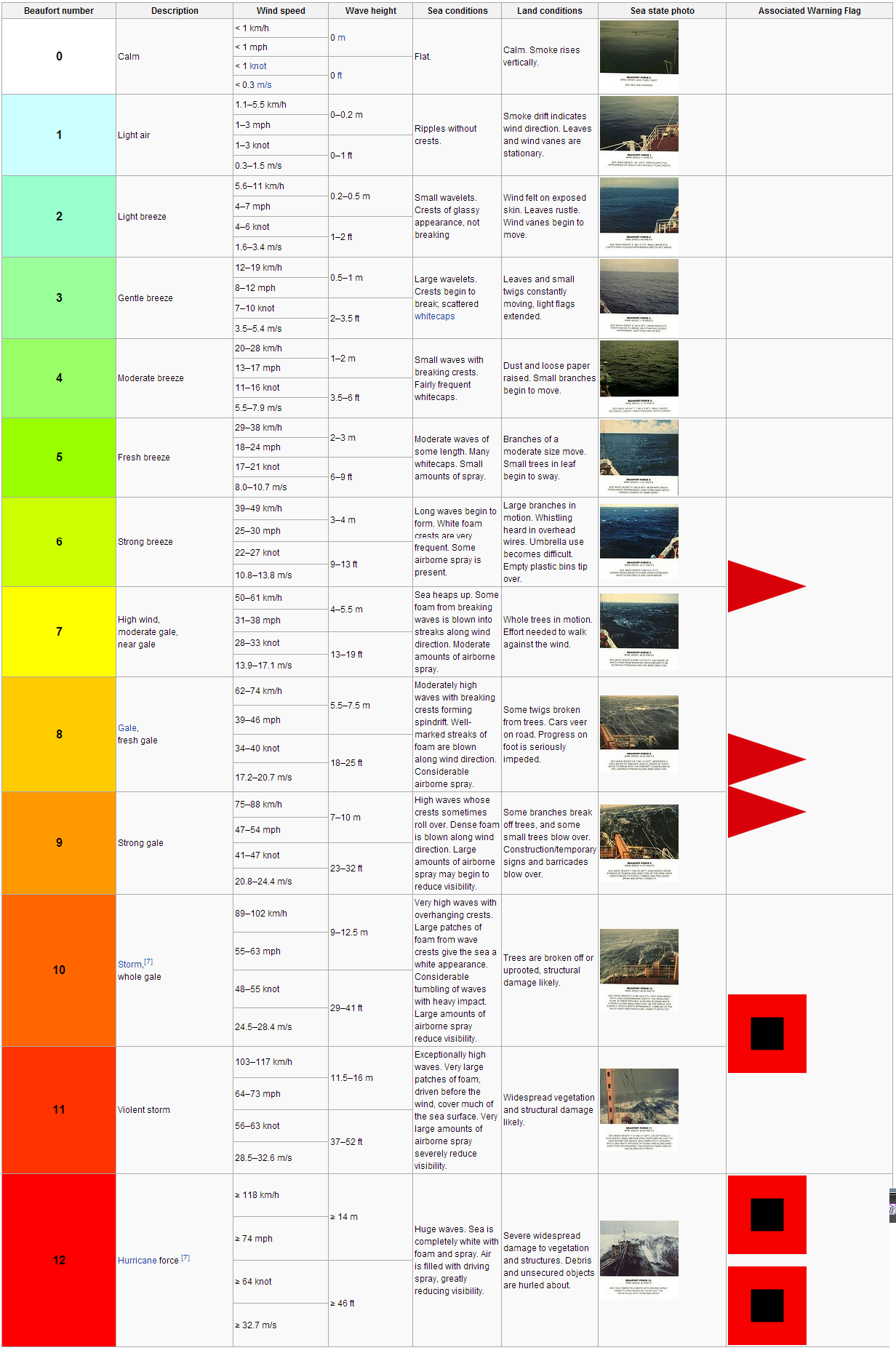Open the "Gale" description link
This screenshot has height=1353, width=896.
tap(127, 728)
